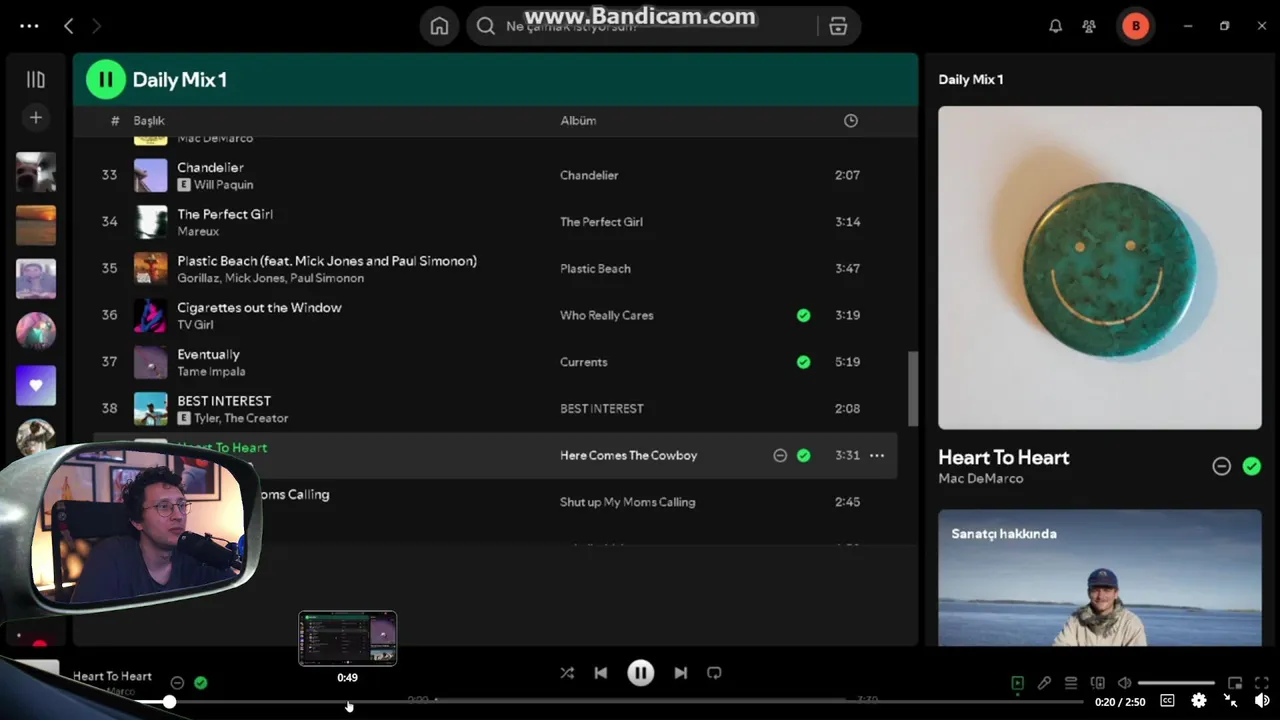This screenshot has width=1280, height=720.
Task: Open Spotify Home
Action: 439,26
